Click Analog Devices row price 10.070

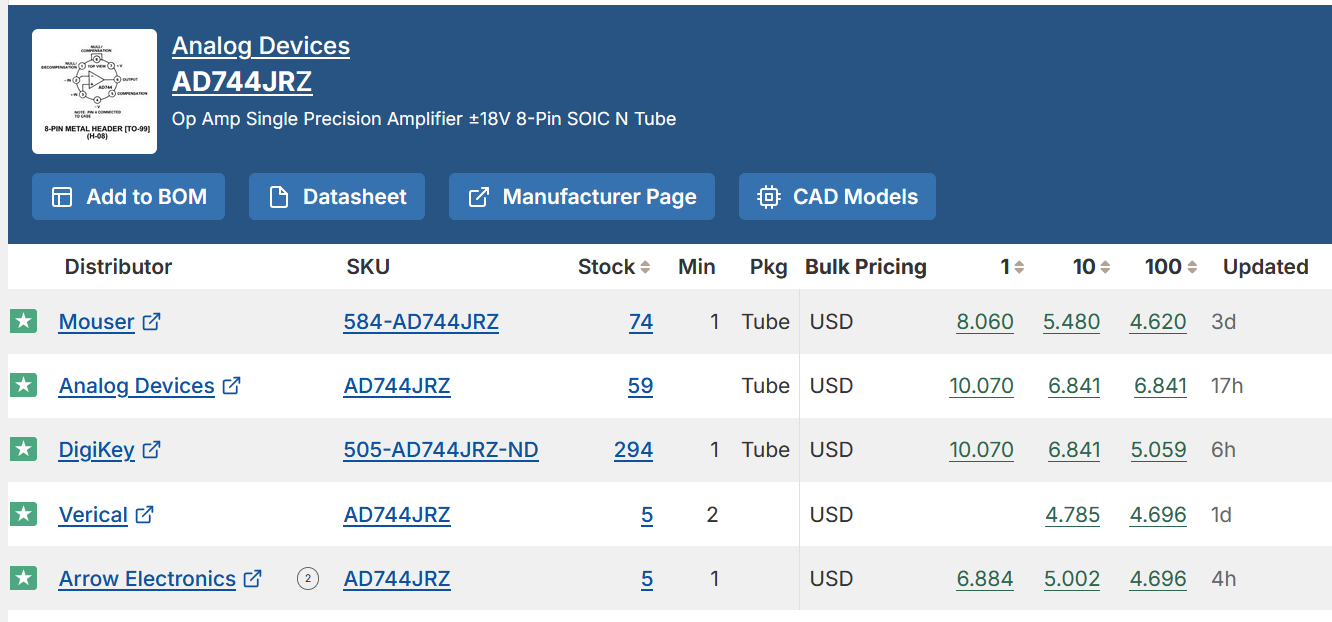coord(981,386)
